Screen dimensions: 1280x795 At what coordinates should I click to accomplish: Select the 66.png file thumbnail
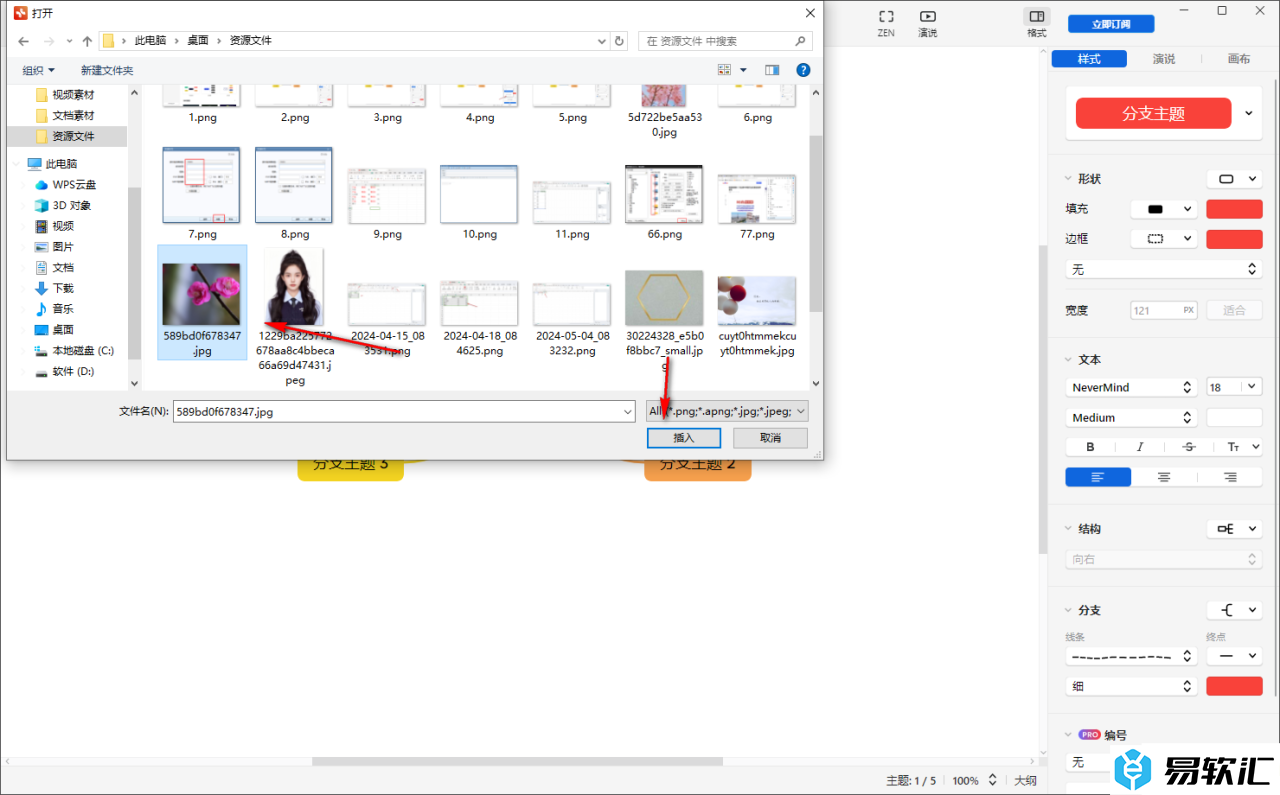pyautogui.click(x=664, y=195)
